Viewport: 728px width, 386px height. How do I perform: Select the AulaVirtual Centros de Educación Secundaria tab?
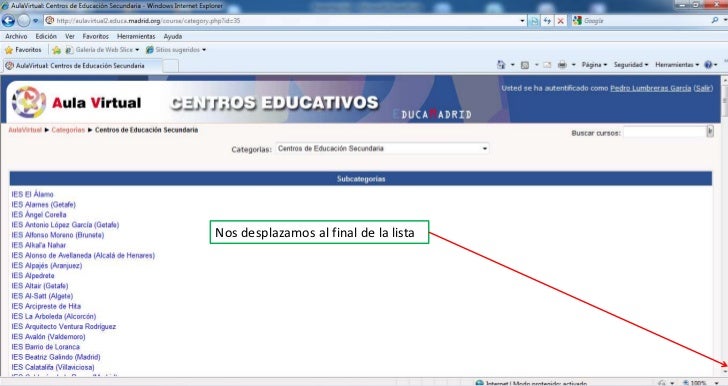click(83, 66)
